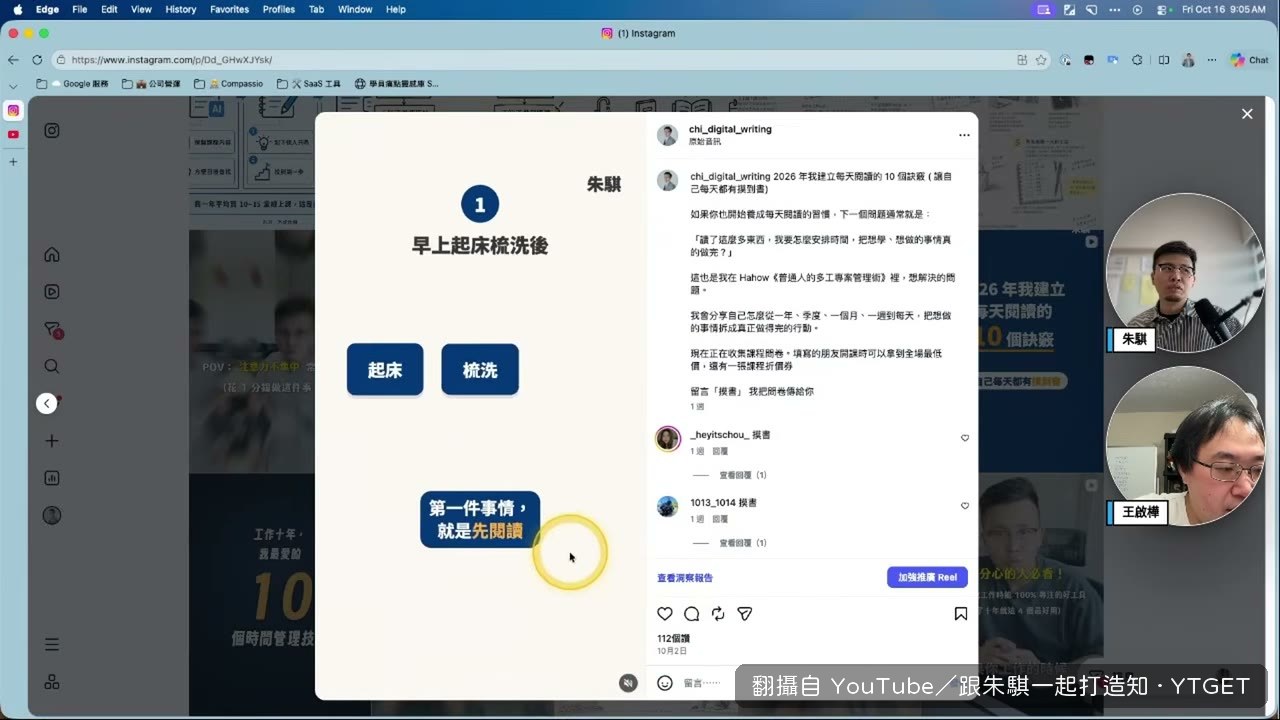This screenshot has height=720, width=1280.
Task: Open the emoji picker beside the comment field
Action: (665, 683)
